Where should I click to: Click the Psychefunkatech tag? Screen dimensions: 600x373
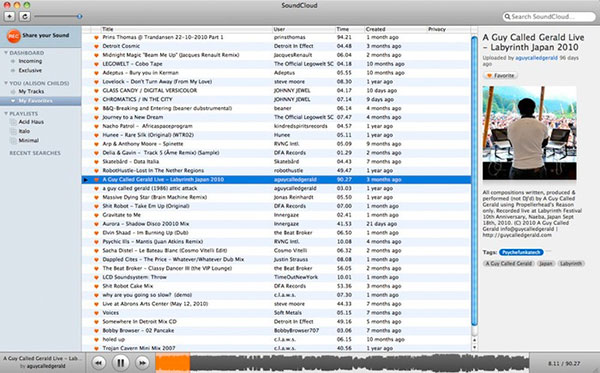tap(521, 252)
